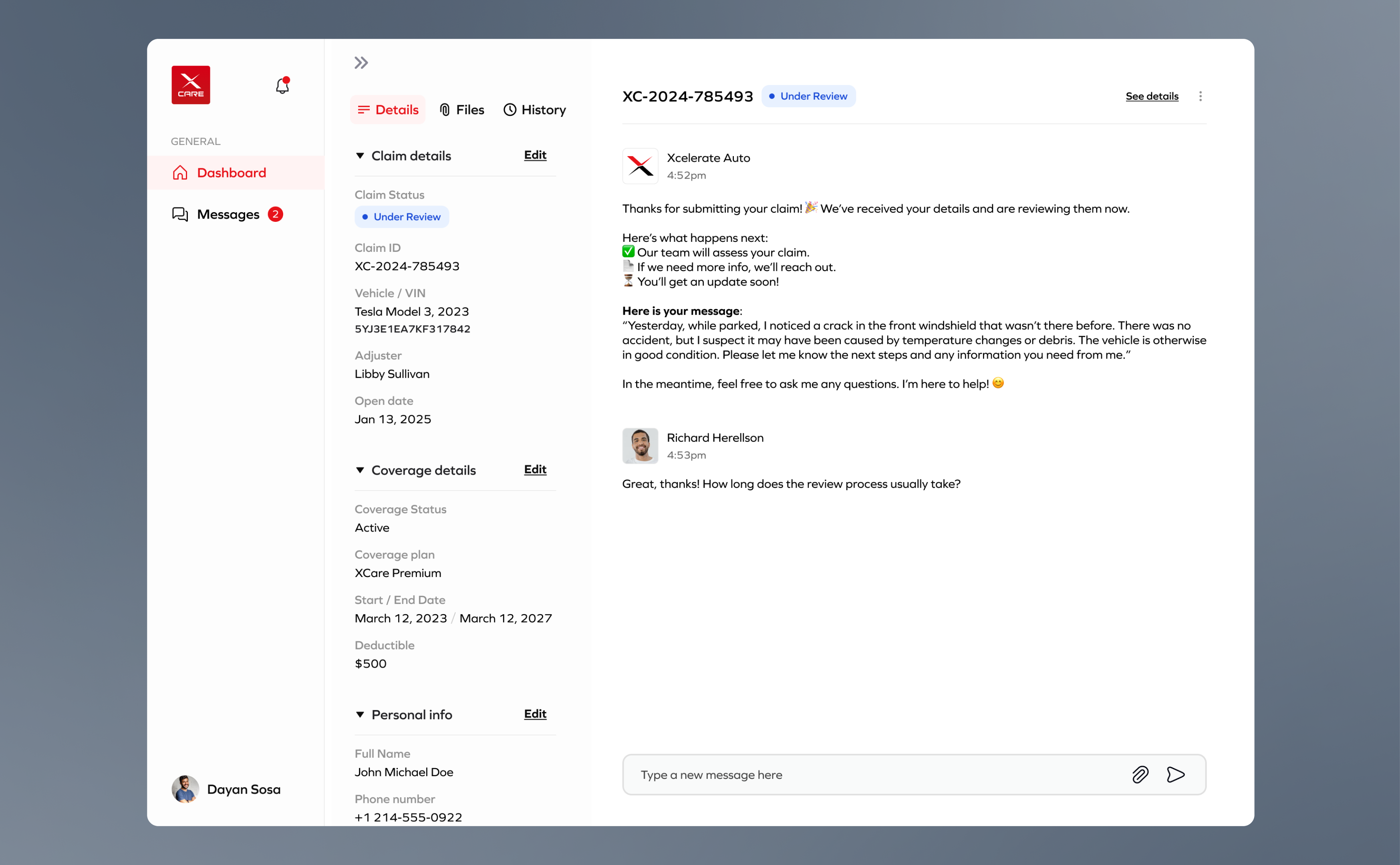Click the Claim ID value XC-2024-785493 in details
The width and height of the screenshot is (1400, 865).
(x=407, y=266)
